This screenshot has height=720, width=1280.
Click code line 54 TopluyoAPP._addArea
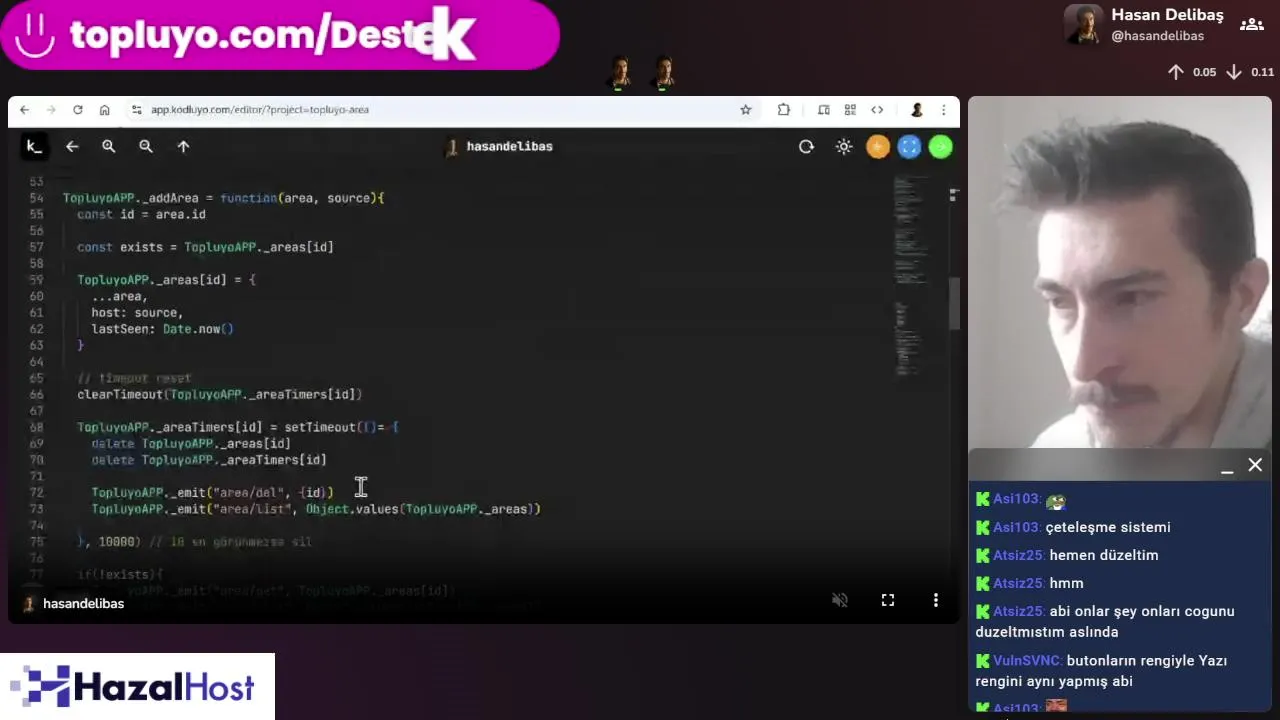coord(223,198)
